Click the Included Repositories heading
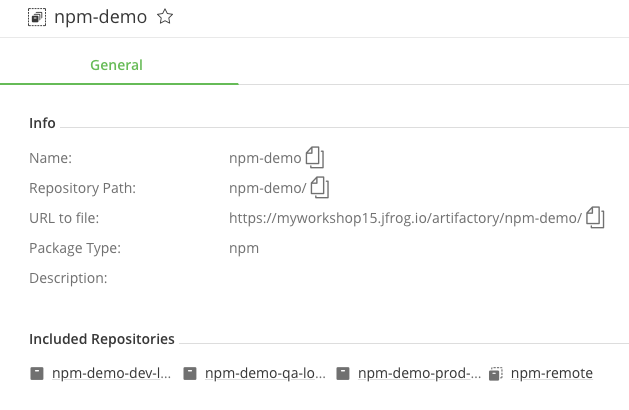This screenshot has height=410, width=629. click(102, 339)
